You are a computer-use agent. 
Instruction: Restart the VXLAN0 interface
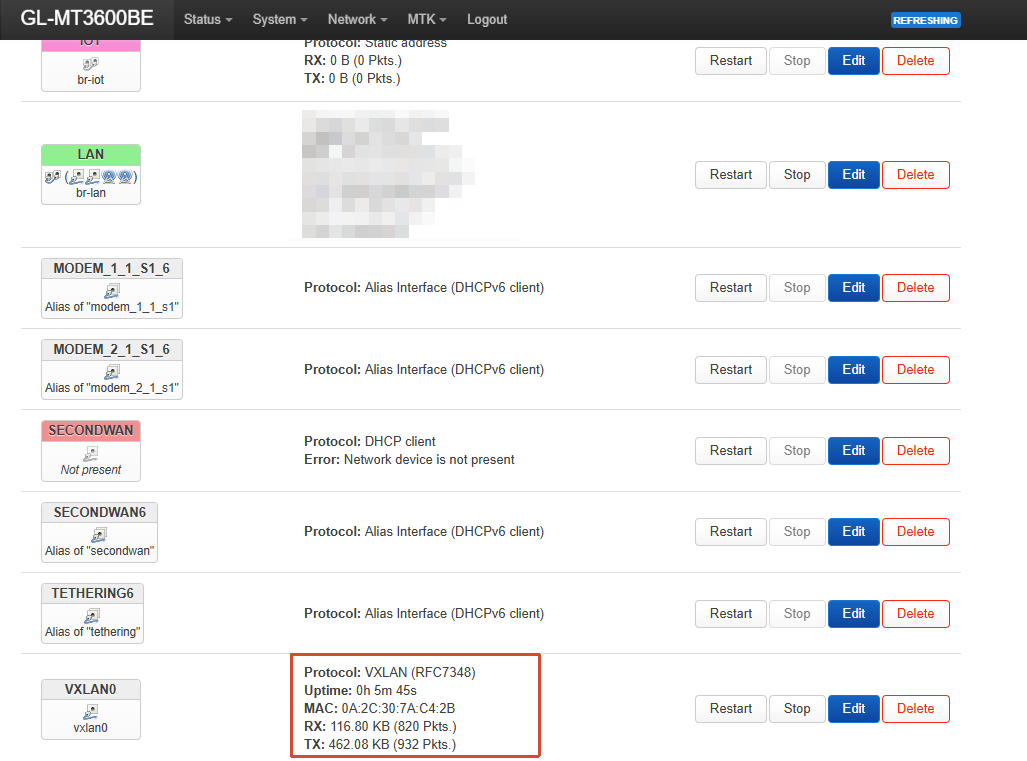[730, 709]
